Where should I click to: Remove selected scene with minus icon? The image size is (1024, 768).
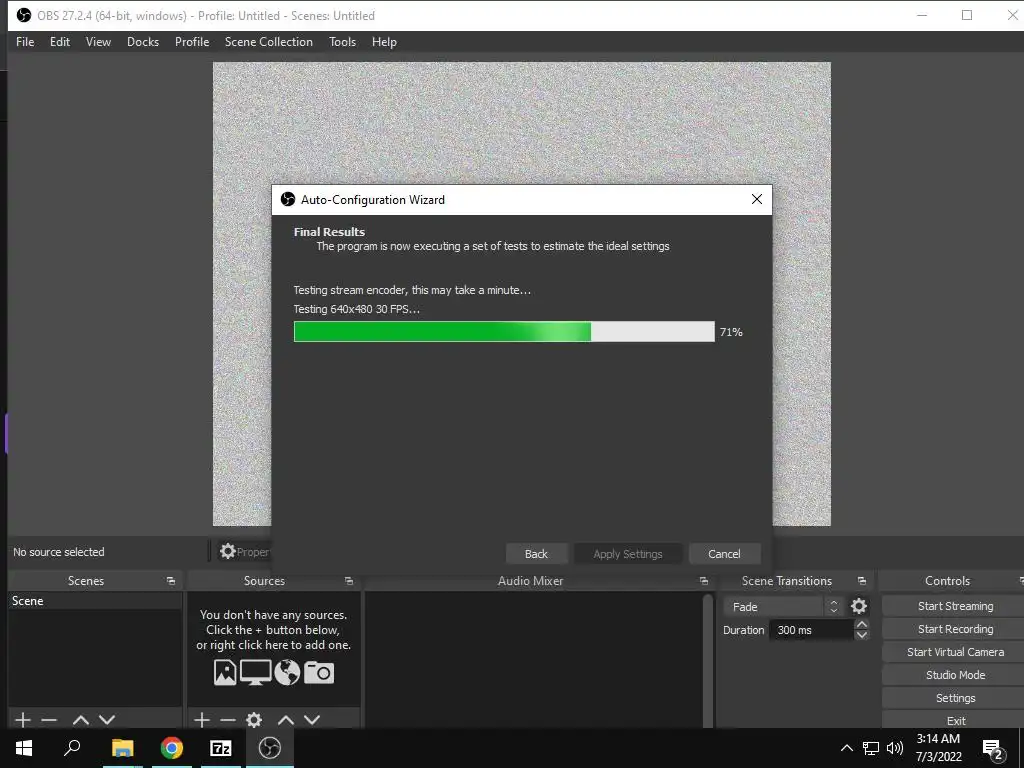(49, 720)
